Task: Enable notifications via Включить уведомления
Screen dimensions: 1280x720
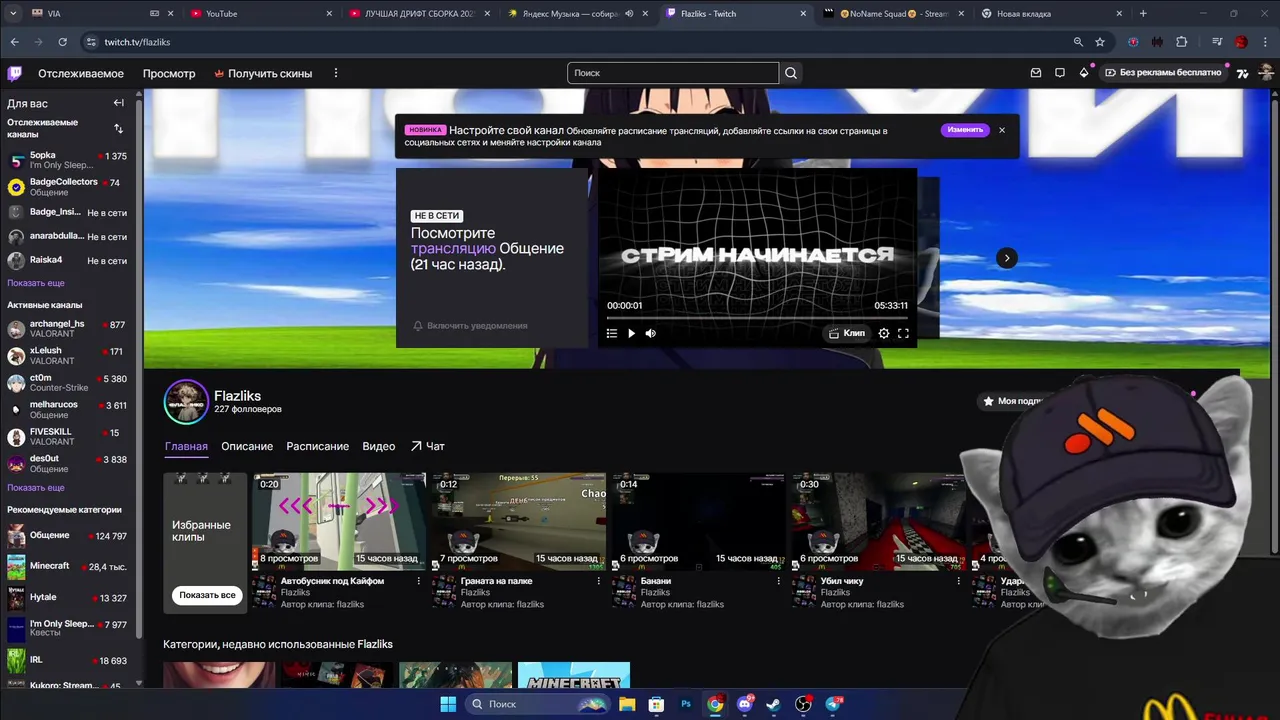Action: [x=470, y=326]
